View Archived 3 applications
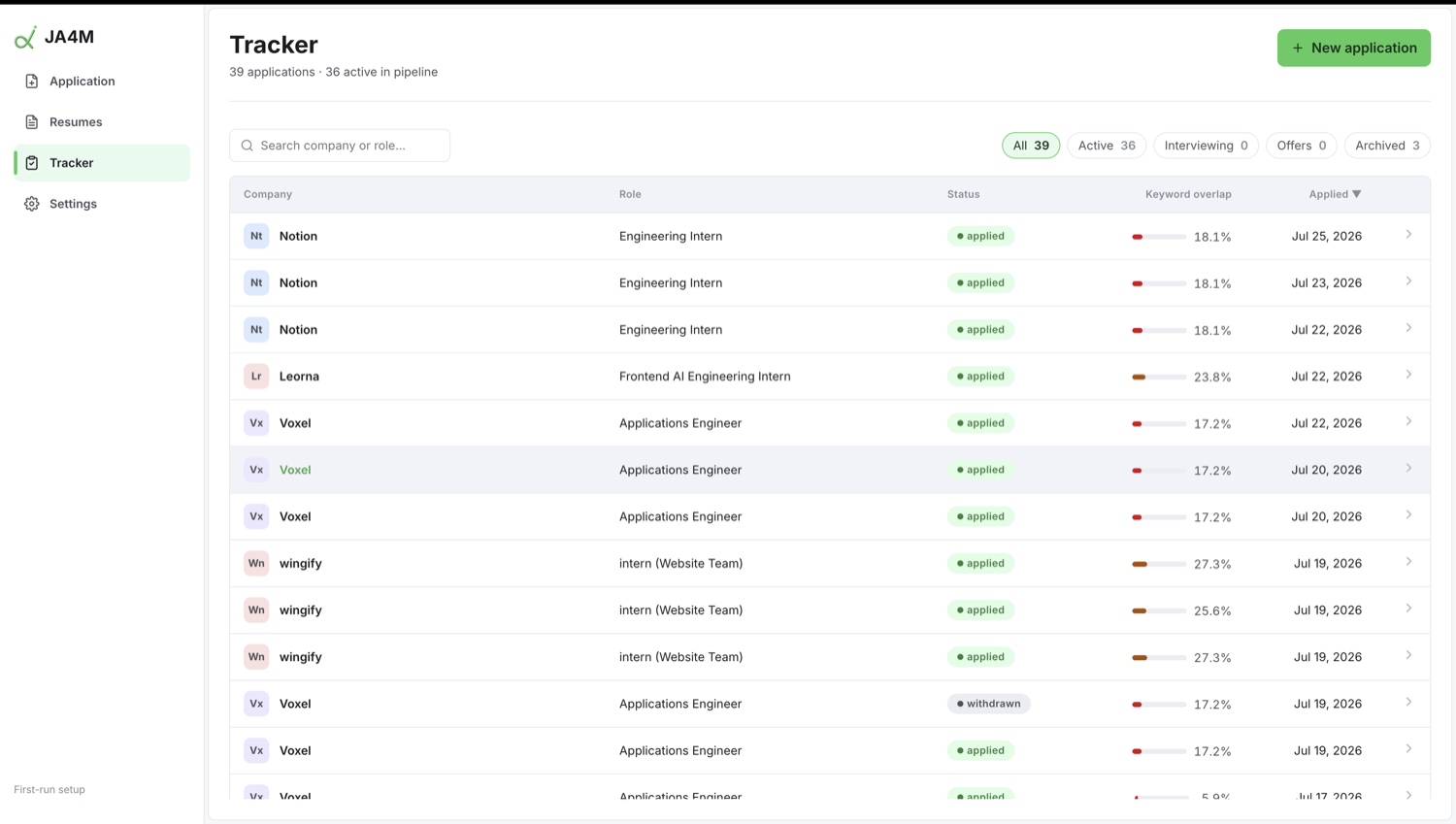Image resolution: width=1456 pixels, height=824 pixels. point(1387,146)
